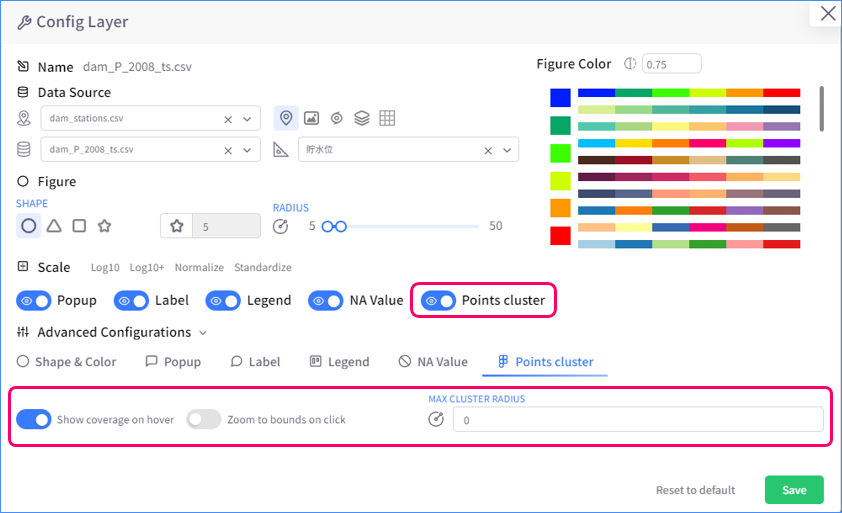Select the grid table display icon
Viewport: 842px width, 513px height.
click(387, 118)
